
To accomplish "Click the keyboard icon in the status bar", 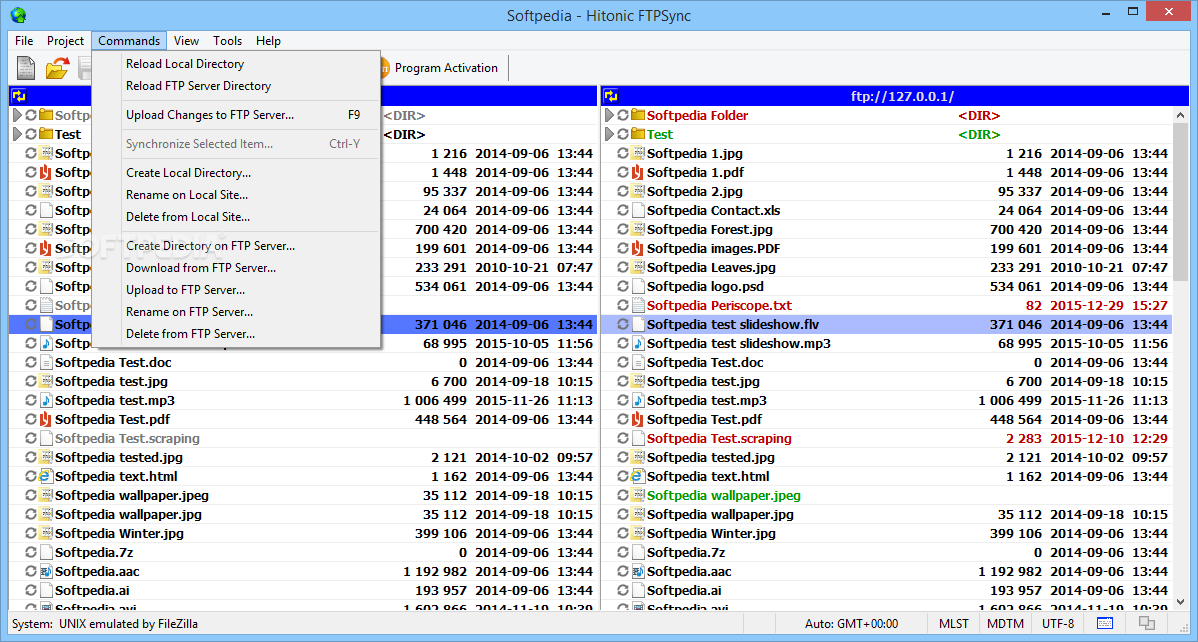I will pos(1105,624).
